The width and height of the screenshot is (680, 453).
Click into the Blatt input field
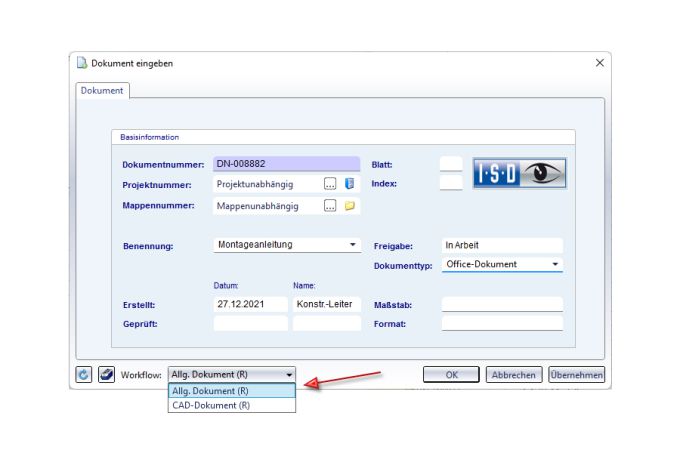click(451, 163)
